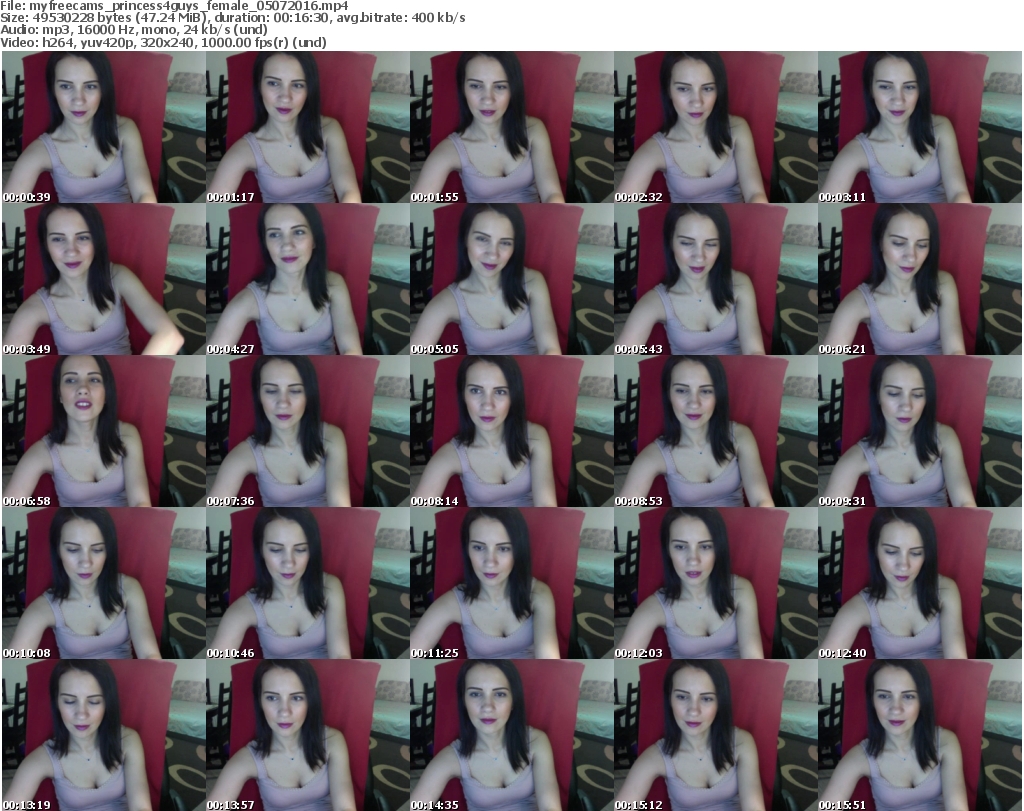
Task: Select the frame stamped 00:08:53
Action: pyautogui.click(x=716, y=432)
